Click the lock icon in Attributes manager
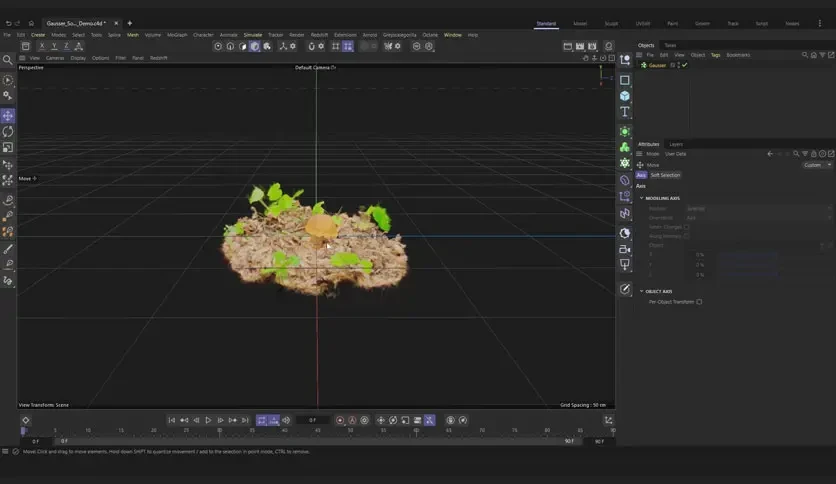 814,154
